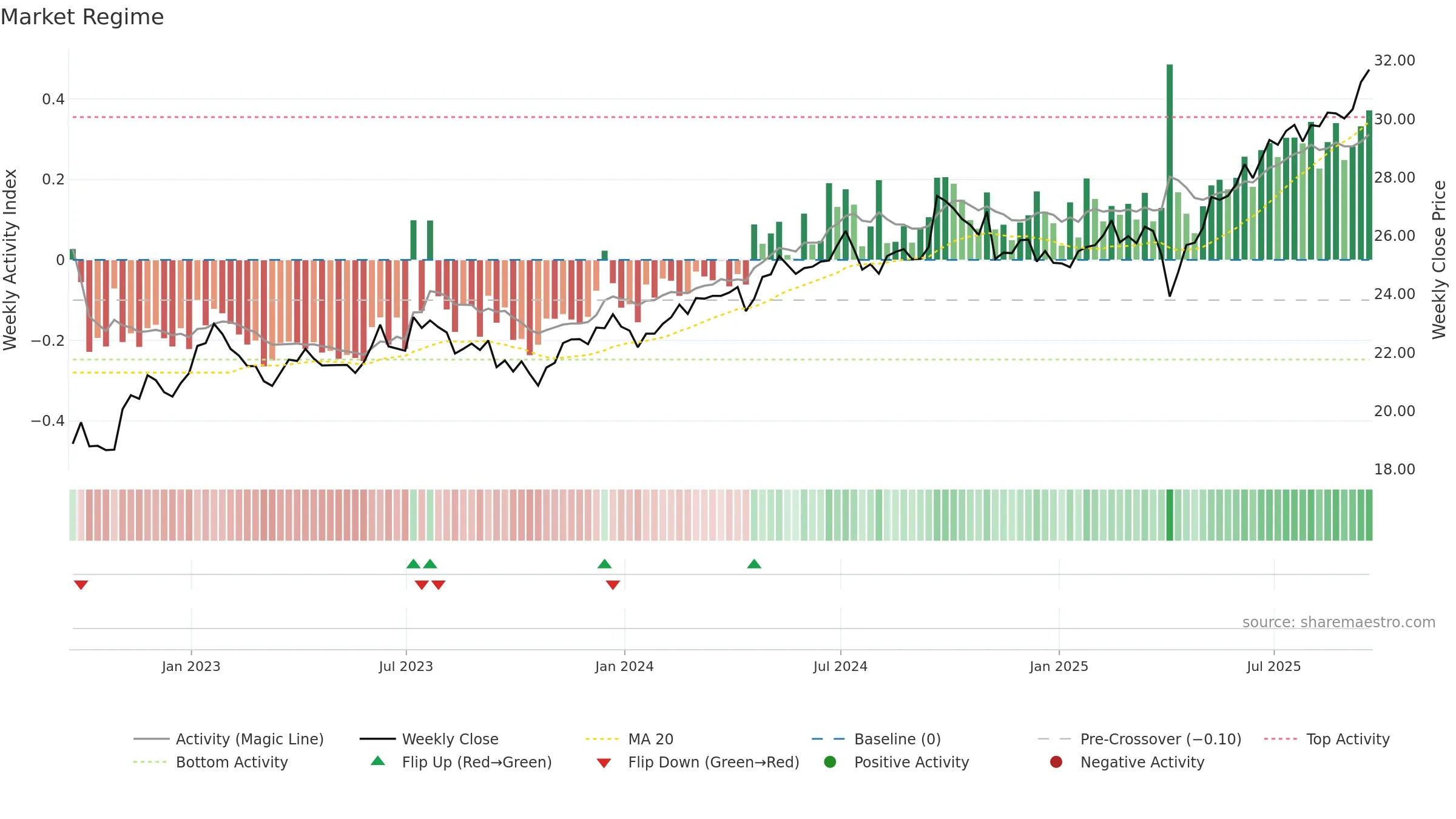Click the Jan 2023 x-axis label
The width and height of the screenshot is (1456, 819).
(x=191, y=666)
